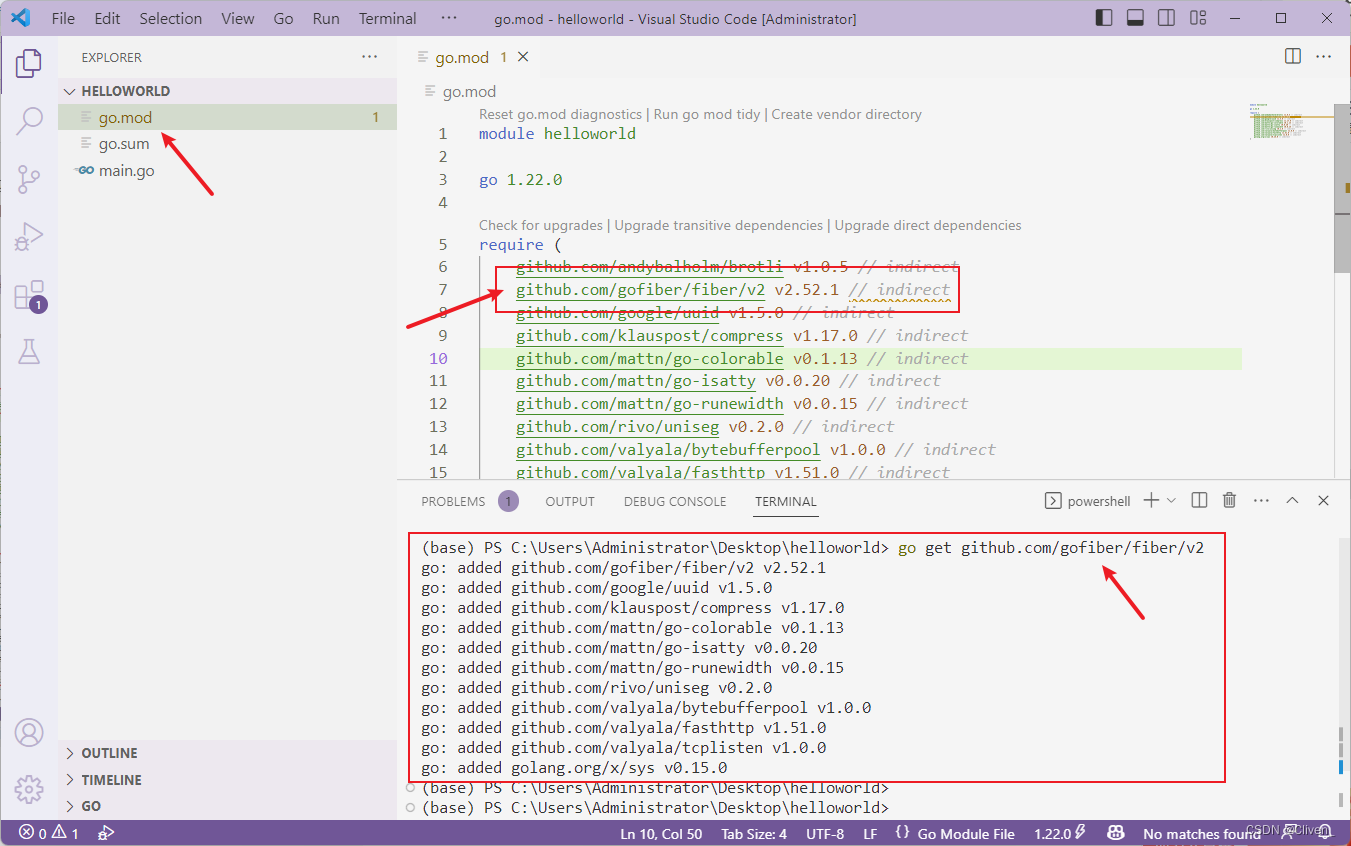Open the Search view in the activity bar
Viewport: 1351px width, 846px height.
[29, 122]
